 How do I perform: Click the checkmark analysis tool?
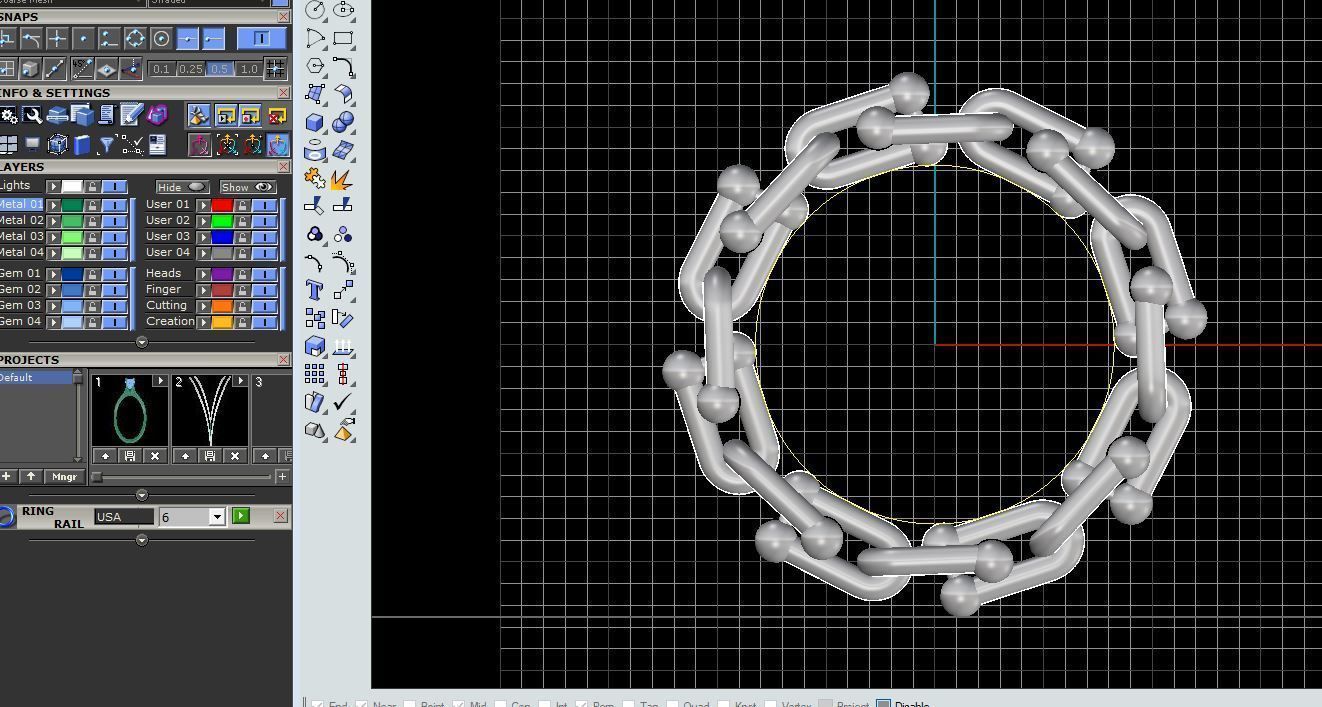[x=343, y=402]
